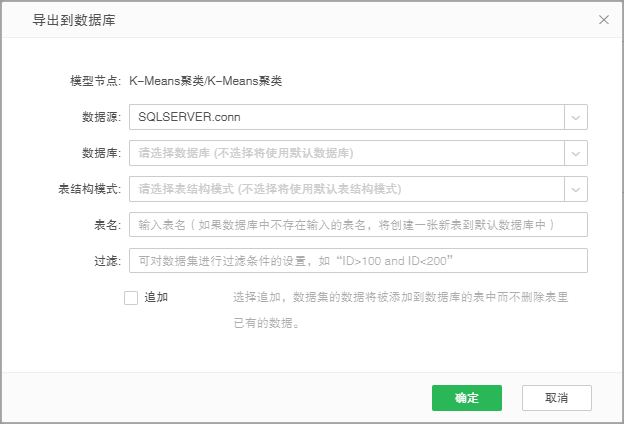Expand the 请选择表结构模式 selection field
The height and width of the screenshot is (424, 624).
346,189
